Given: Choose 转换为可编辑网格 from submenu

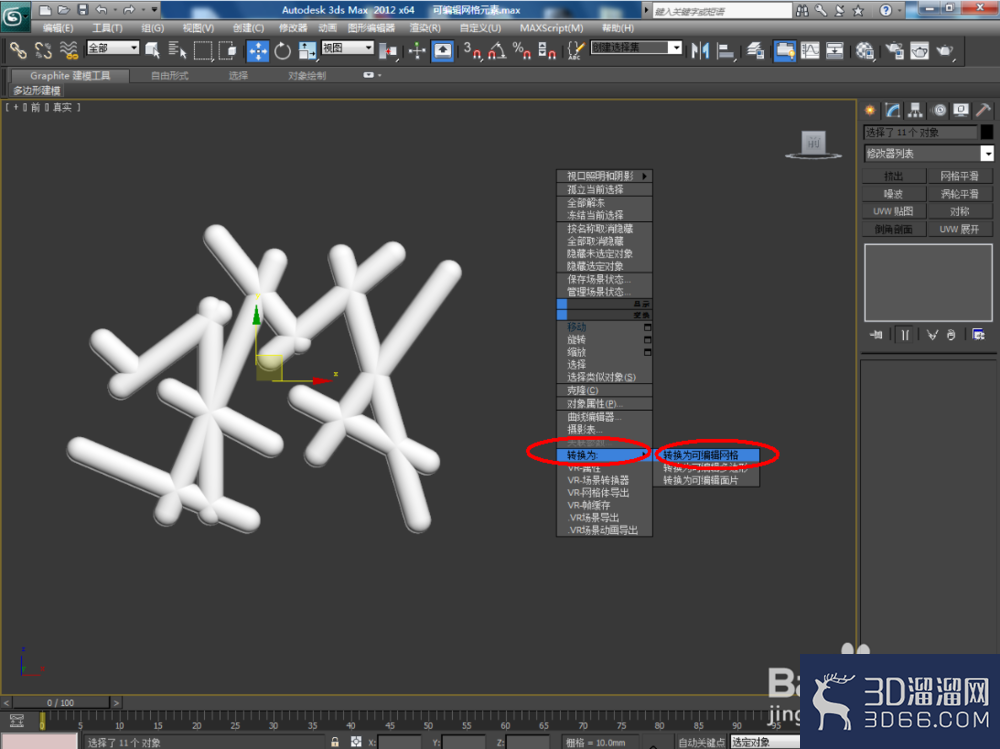Looking at the screenshot, I should [x=707, y=455].
